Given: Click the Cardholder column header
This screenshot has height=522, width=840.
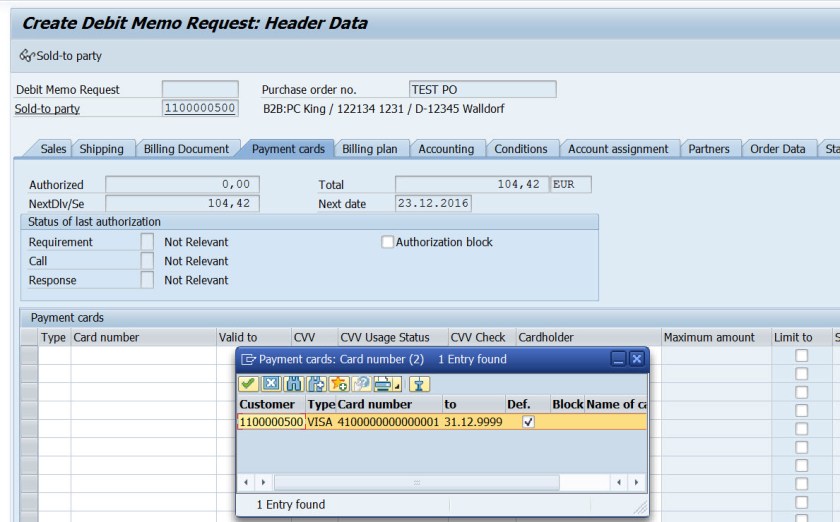Looking at the screenshot, I should 588,337.
